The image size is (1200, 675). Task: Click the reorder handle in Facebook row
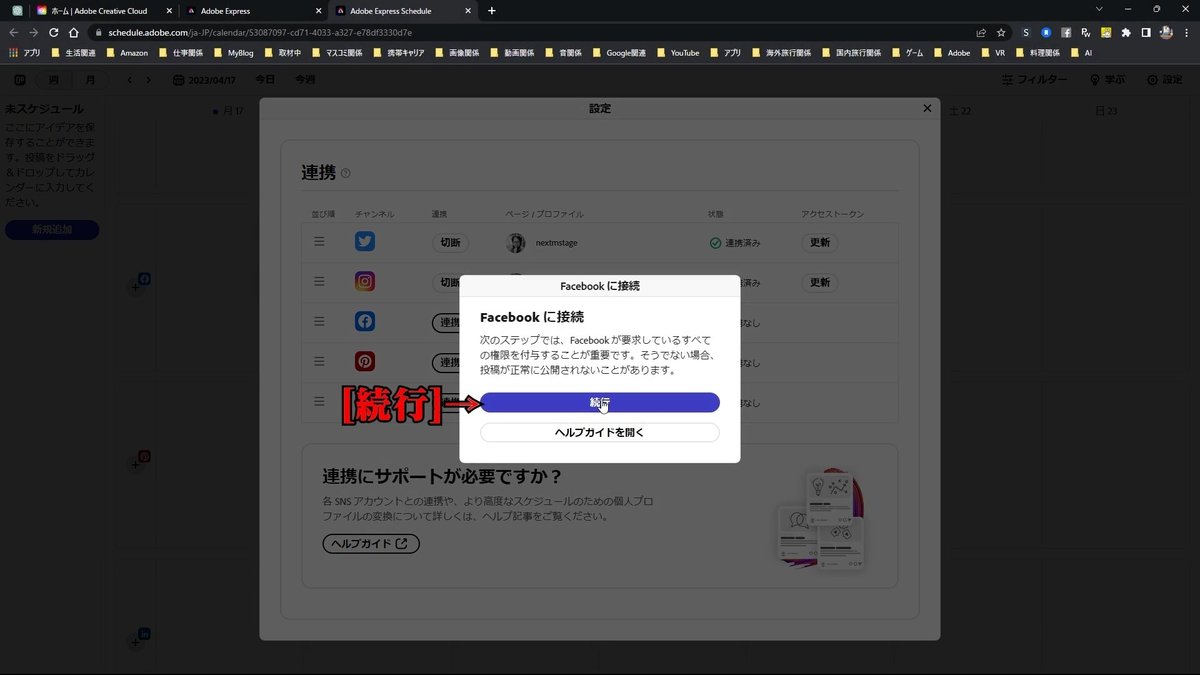pos(319,322)
